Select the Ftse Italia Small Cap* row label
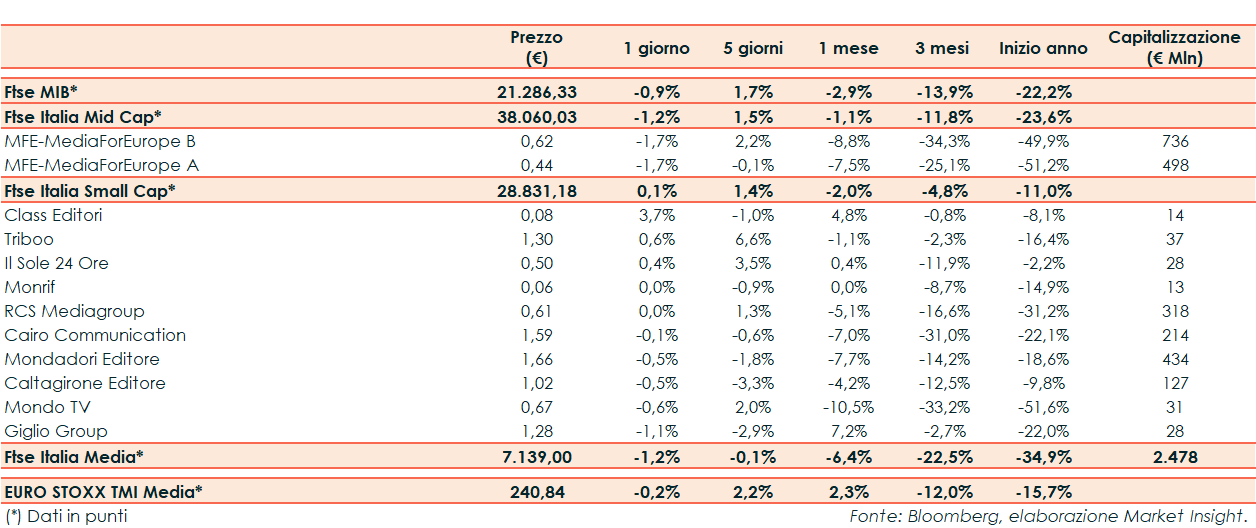The height and width of the screenshot is (528, 1256). [90, 190]
